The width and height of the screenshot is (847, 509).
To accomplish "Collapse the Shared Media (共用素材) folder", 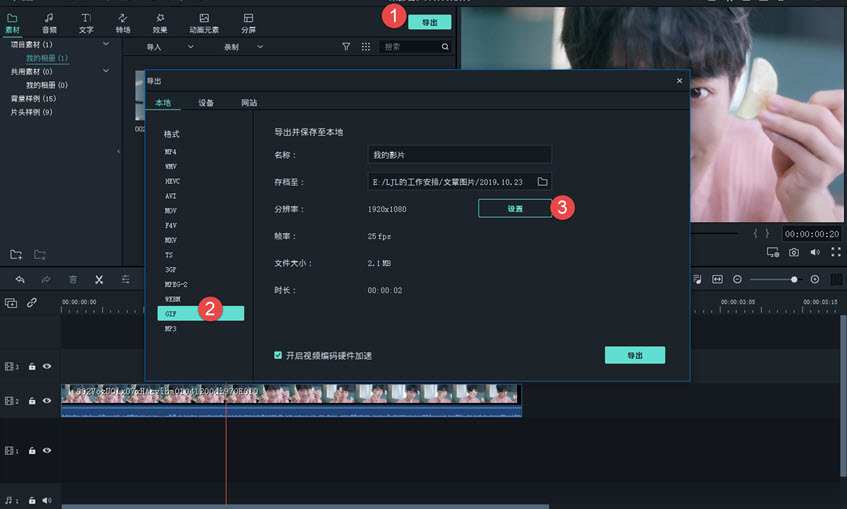I will pos(106,71).
